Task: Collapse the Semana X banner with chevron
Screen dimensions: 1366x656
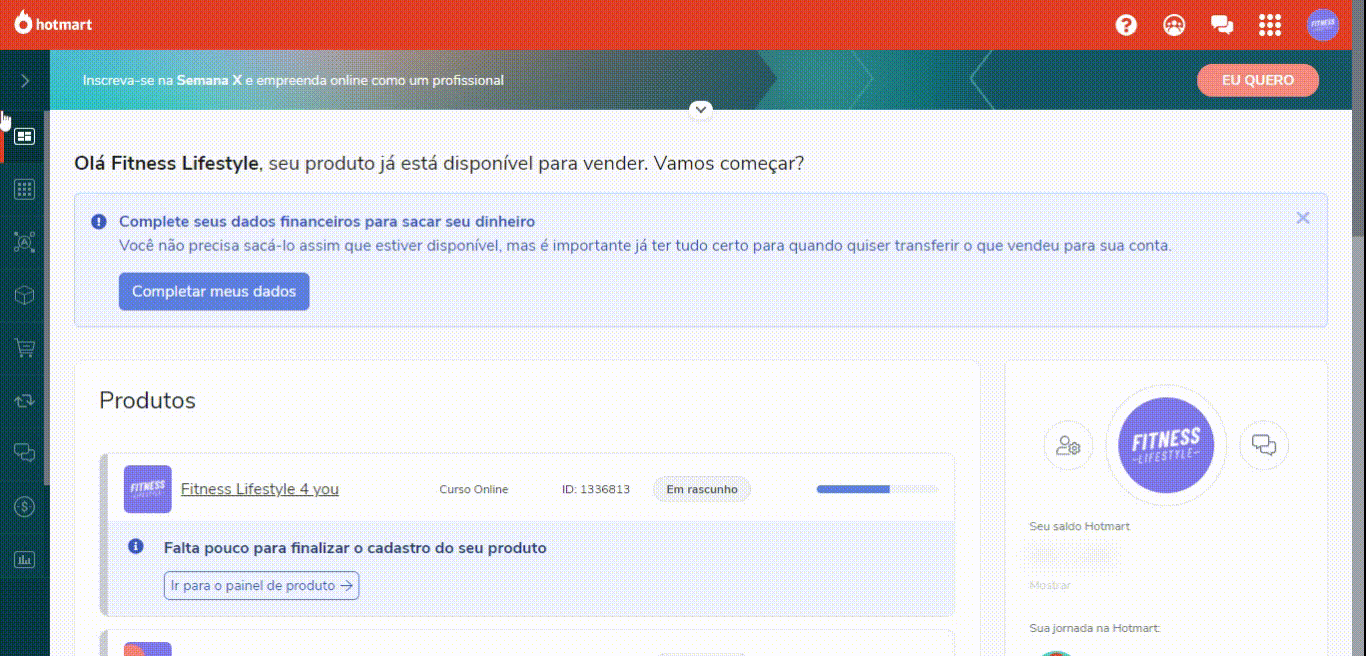Action: 701,108
